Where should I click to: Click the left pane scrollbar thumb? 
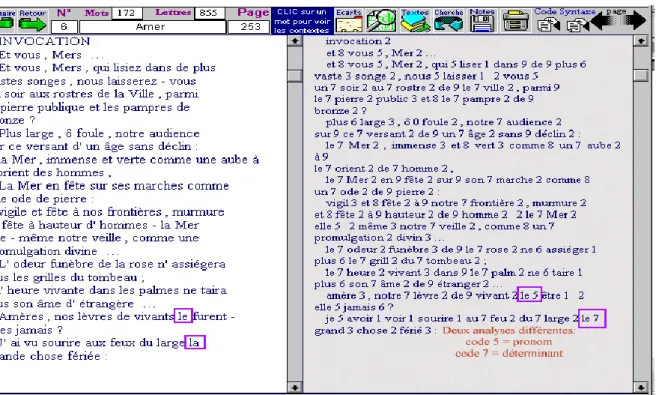coord(295,76)
